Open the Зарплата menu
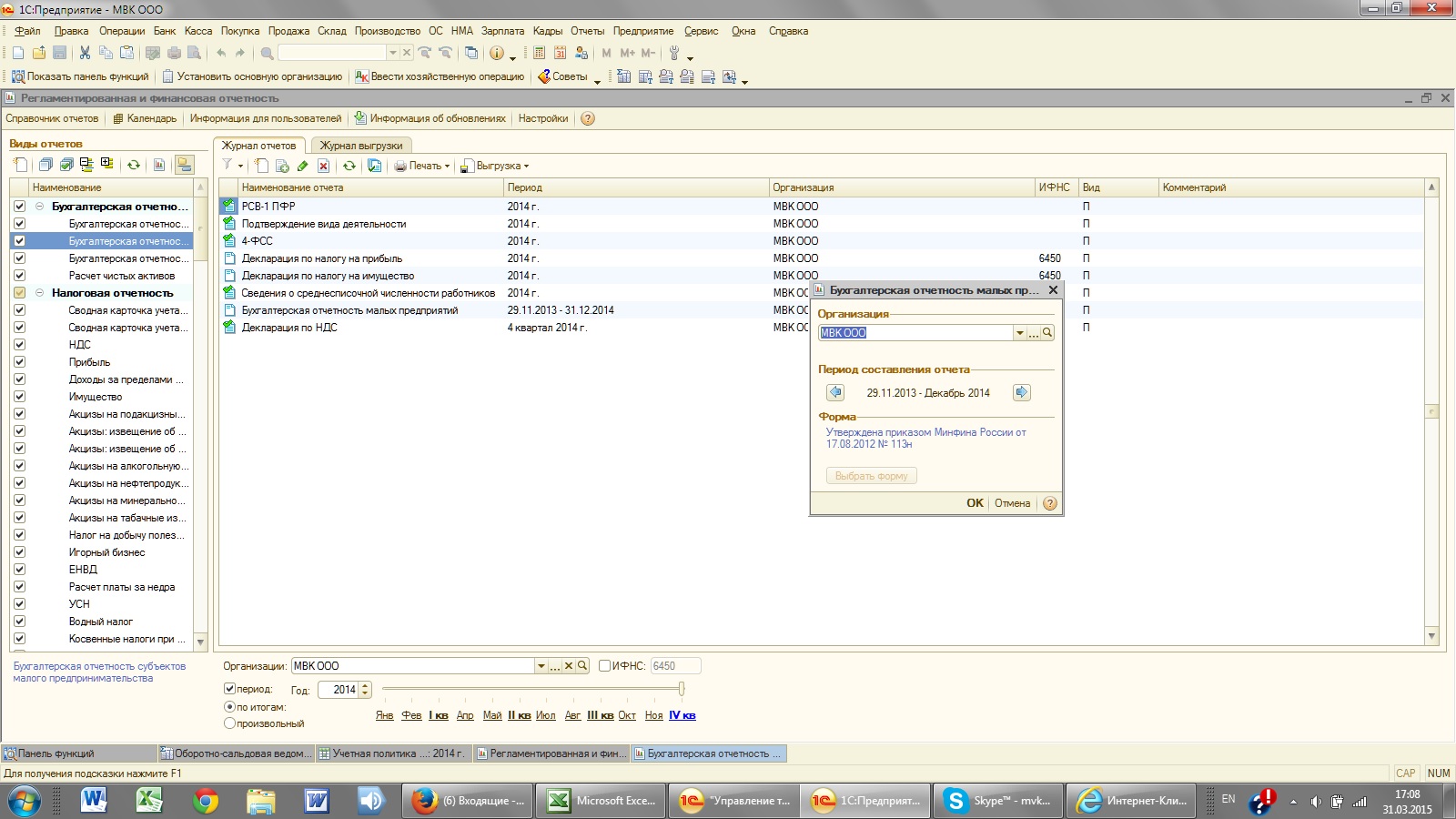The image size is (1456, 819). point(502,31)
